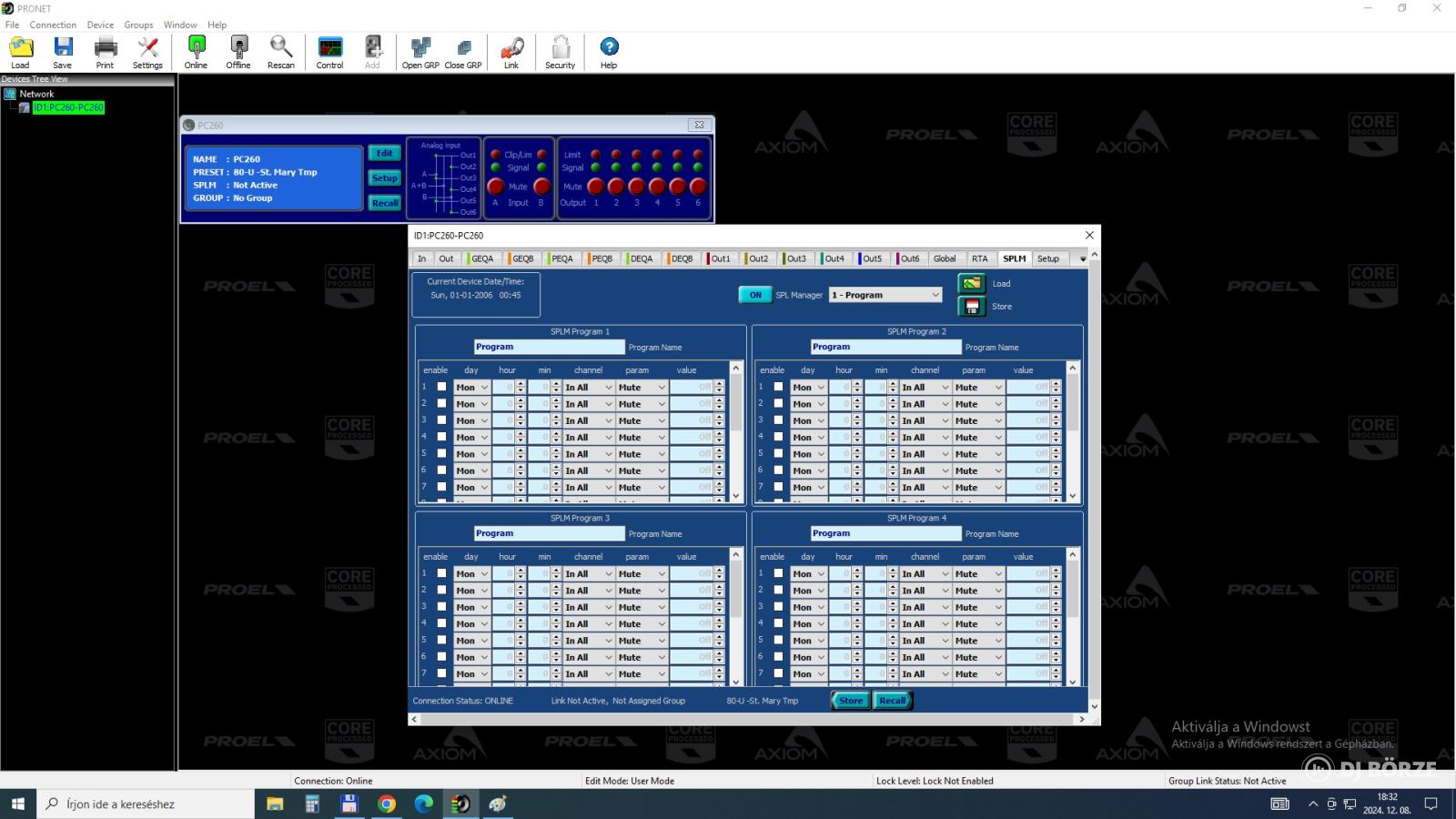This screenshot has height=819, width=1456.
Task: Click the SPLM Load icon
Action: click(x=972, y=283)
